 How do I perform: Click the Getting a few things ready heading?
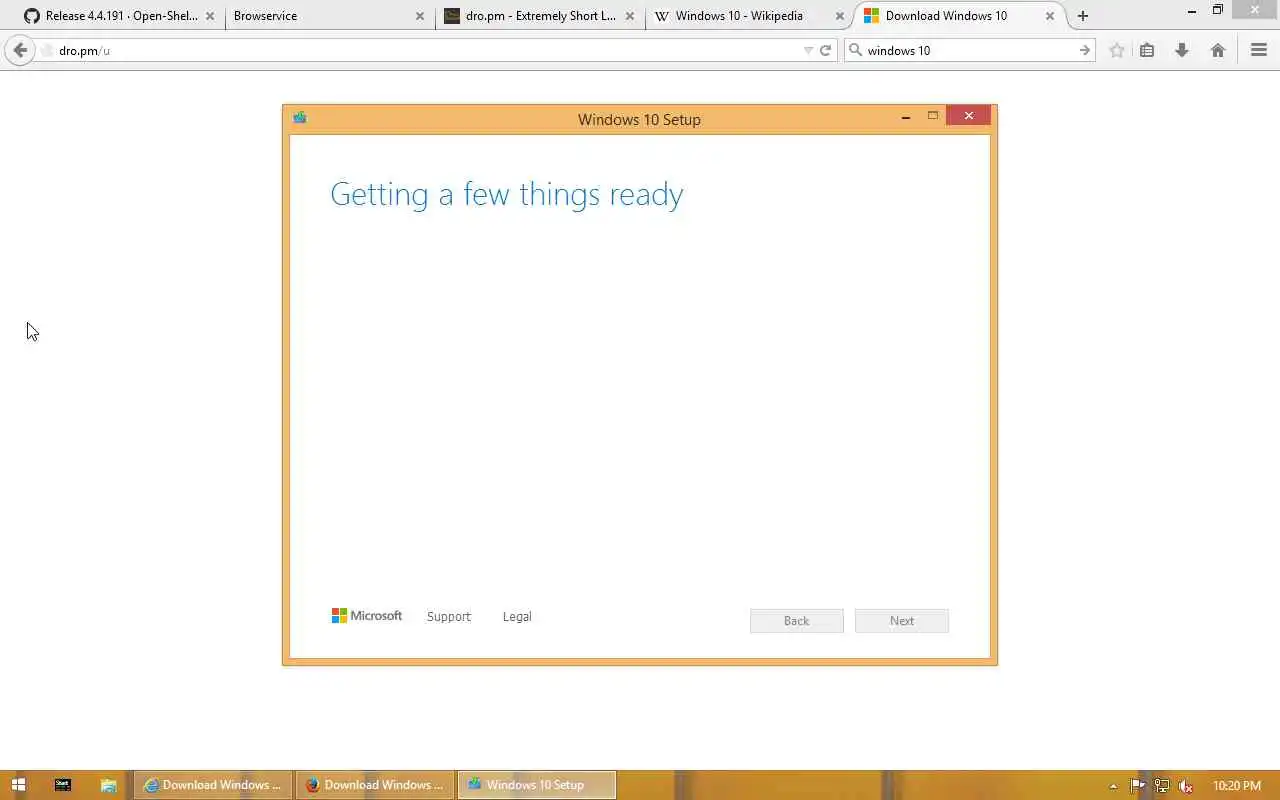(507, 194)
